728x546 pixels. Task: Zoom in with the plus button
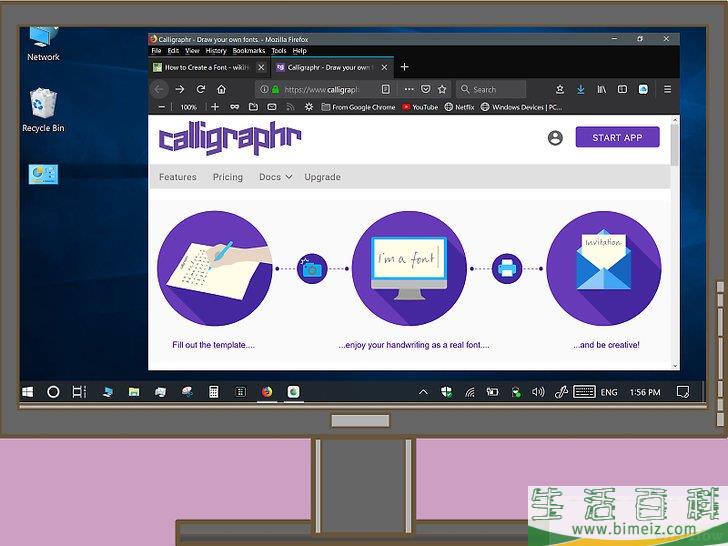215,107
